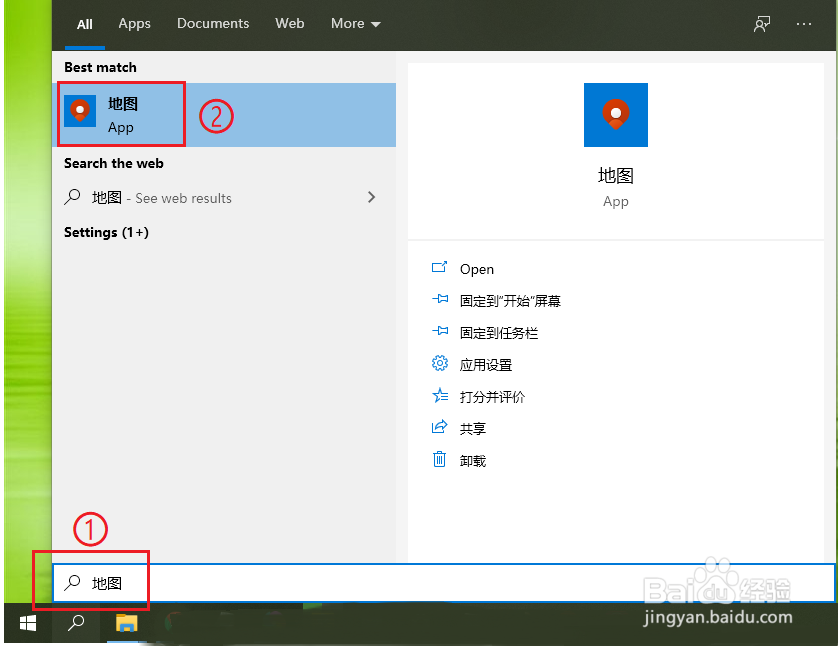Expand 地图 - See web results chevron
Viewport: 838px width, 646px height.
pyautogui.click(x=371, y=197)
